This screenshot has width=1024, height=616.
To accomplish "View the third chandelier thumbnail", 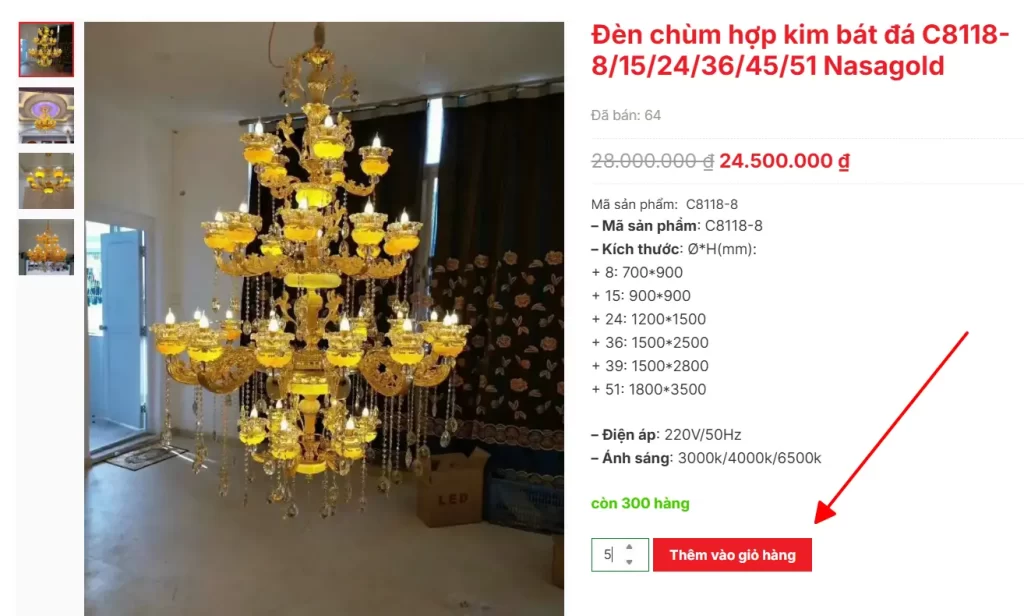I will (x=46, y=181).
